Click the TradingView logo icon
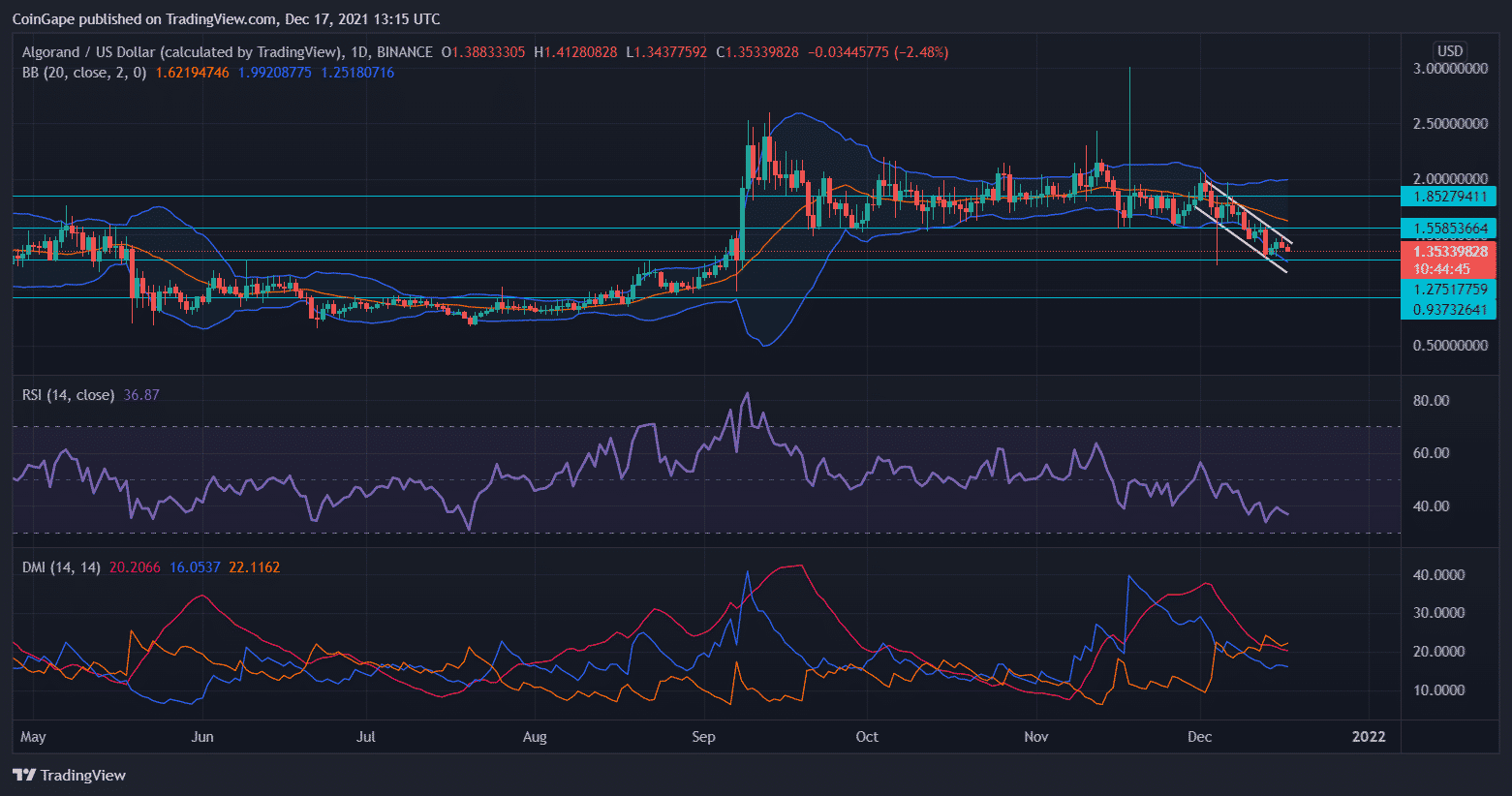Screen dimensions: 1512x796 tap(24, 775)
